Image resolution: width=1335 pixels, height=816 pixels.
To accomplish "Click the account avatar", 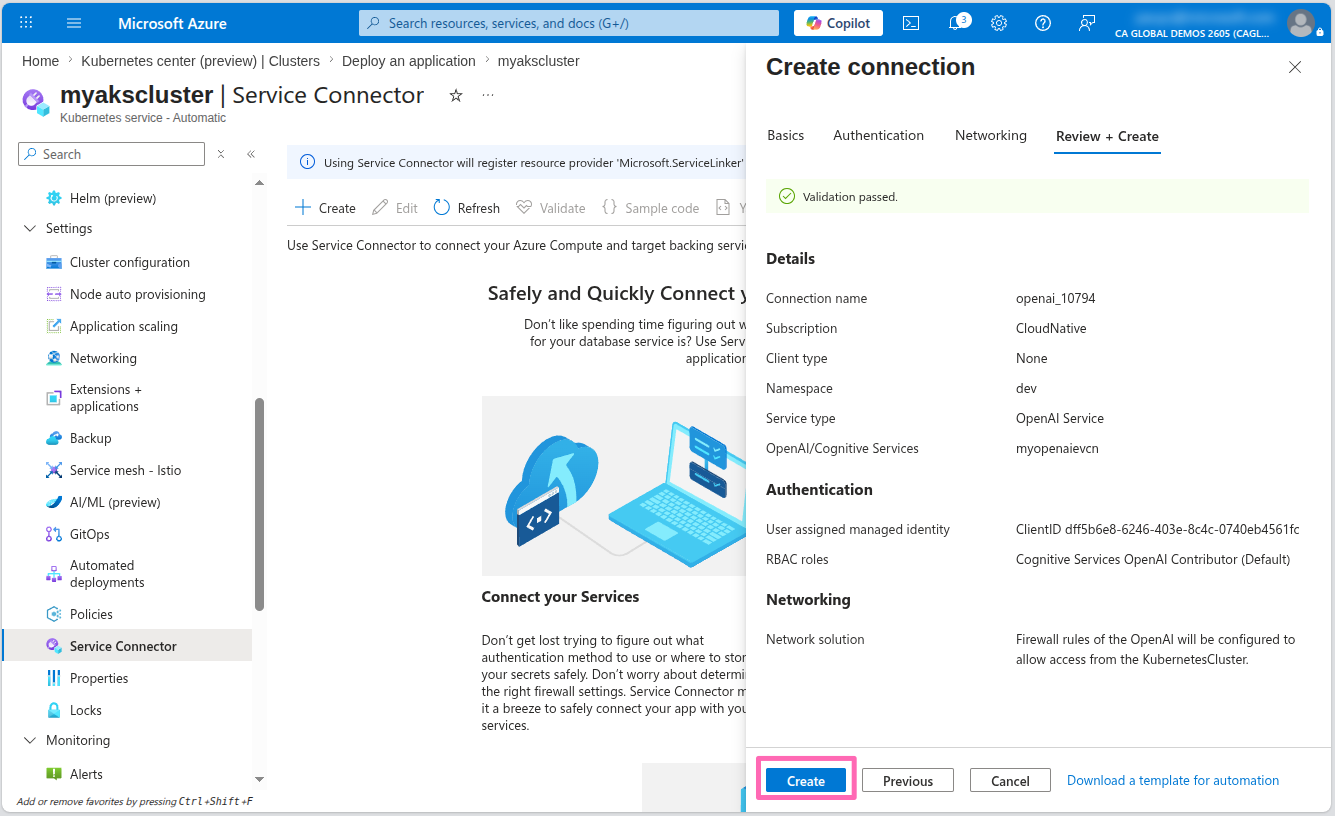I will click(1301, 23).
